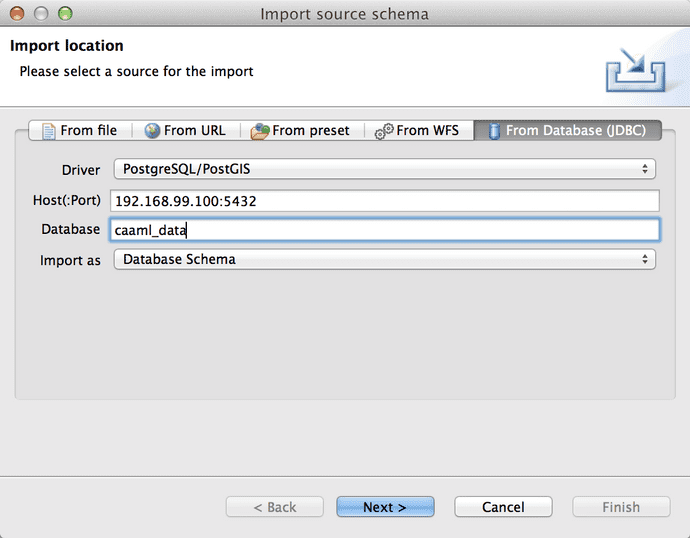Click the Finish button
Screen dimensions: 690x538
[x=620, y=507]
